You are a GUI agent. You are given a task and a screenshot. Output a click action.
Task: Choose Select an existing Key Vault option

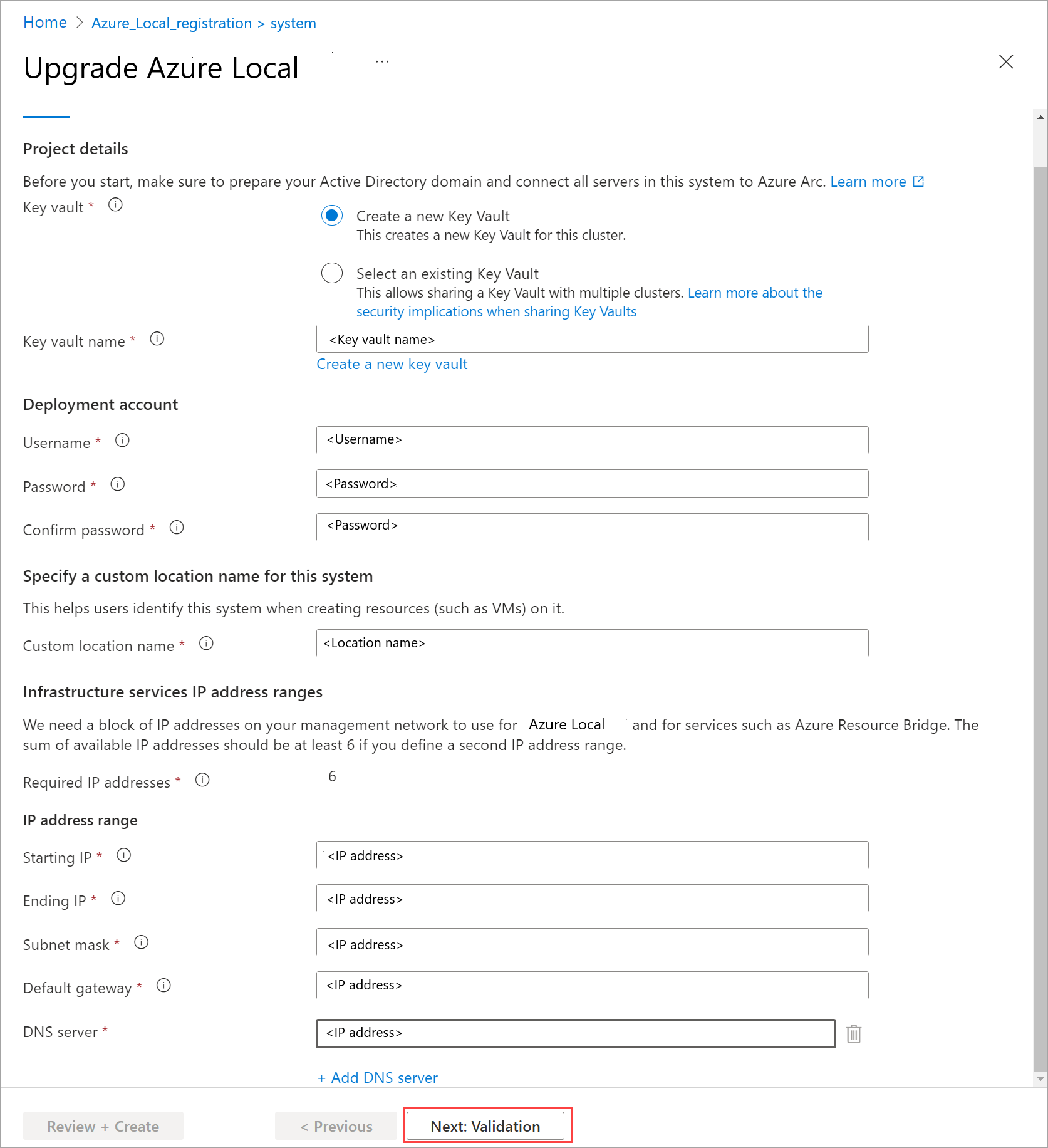click(x=332, y=273)
